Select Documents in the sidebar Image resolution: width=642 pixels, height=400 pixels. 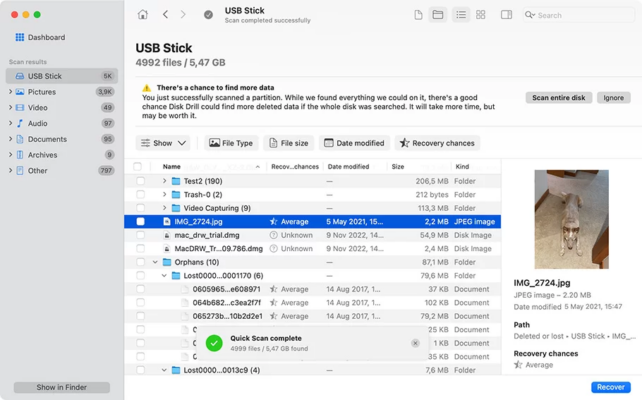[47, 139]
